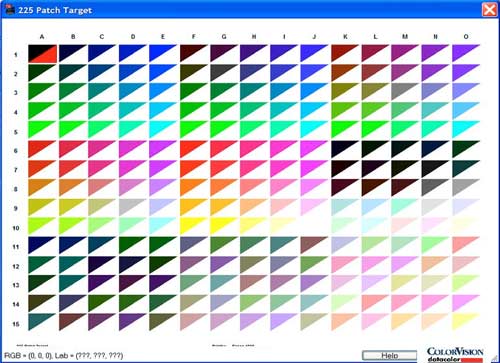Select the magenta patch J7
The height and width of the screenshot is (363, 500).
coord(314,169)
